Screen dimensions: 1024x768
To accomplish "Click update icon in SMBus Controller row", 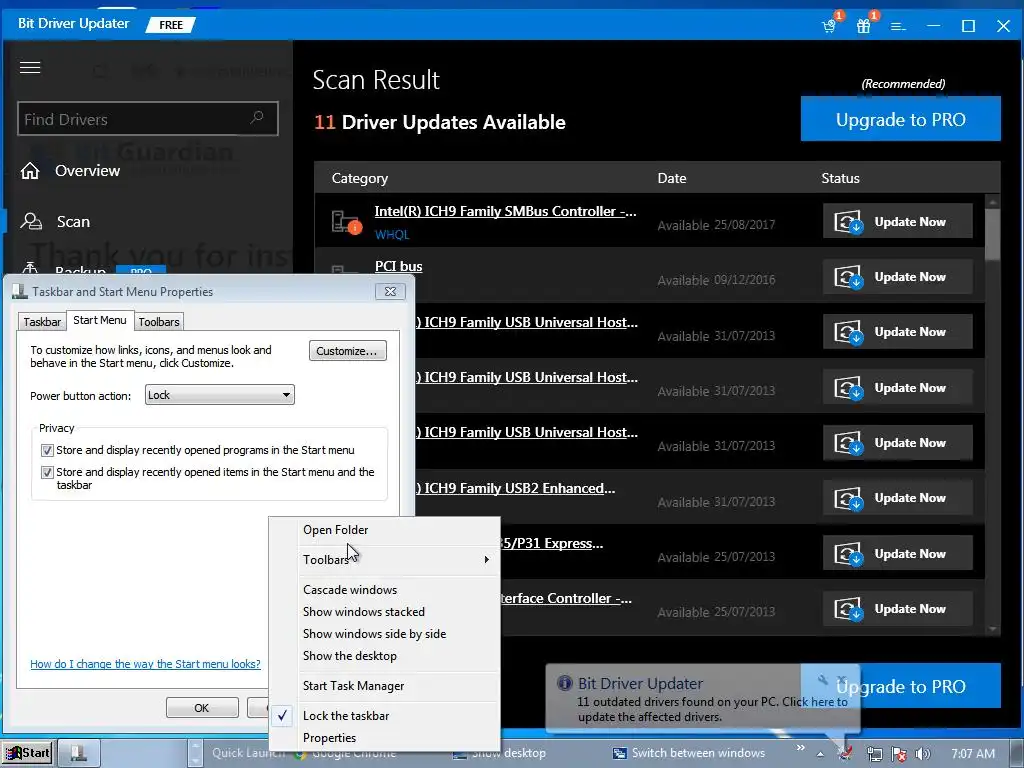I will pyautogui.click(x=848, y=221).
